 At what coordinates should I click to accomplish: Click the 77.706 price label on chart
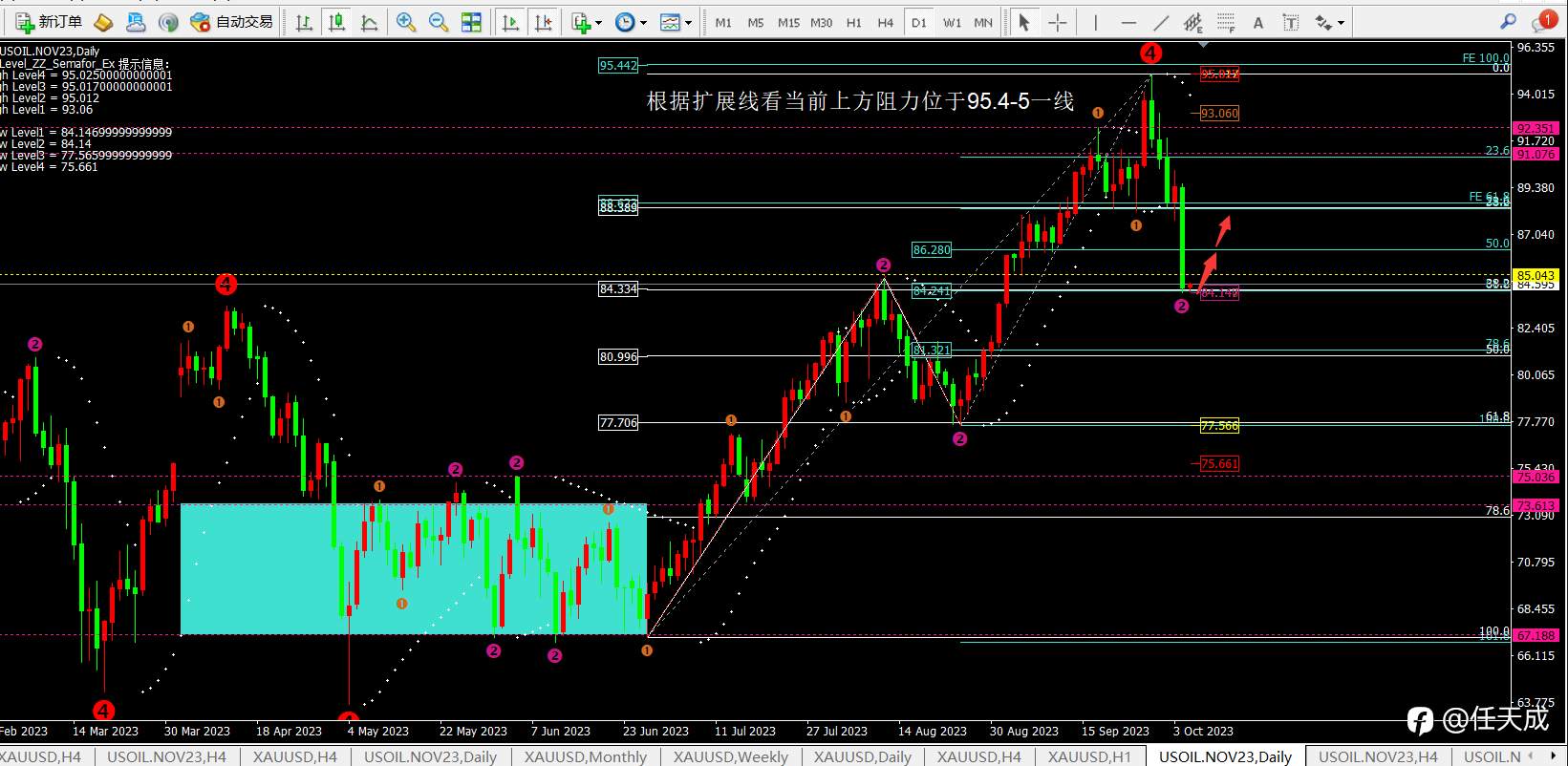618,422
